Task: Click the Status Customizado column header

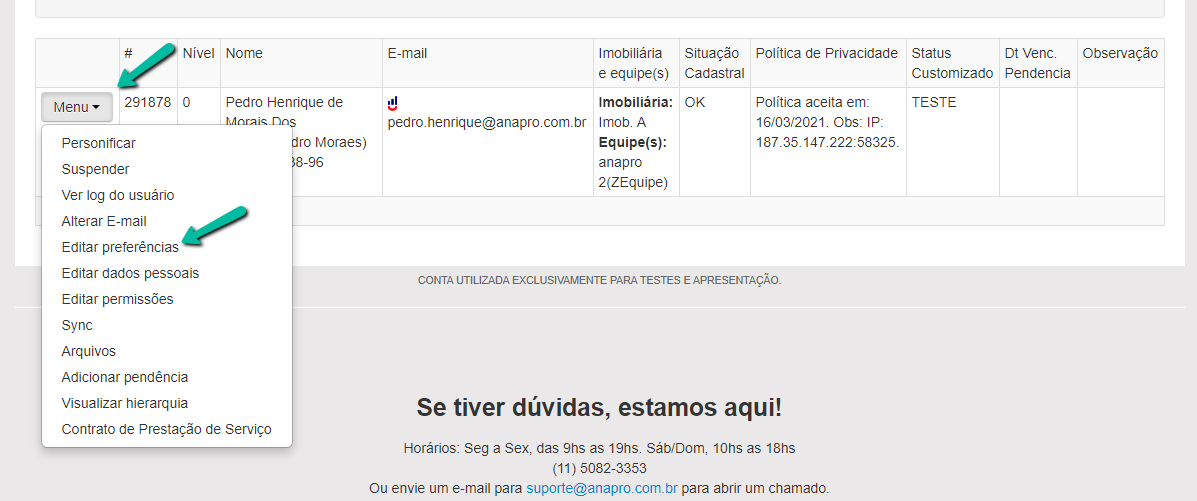Action: (x=952, y=63)
